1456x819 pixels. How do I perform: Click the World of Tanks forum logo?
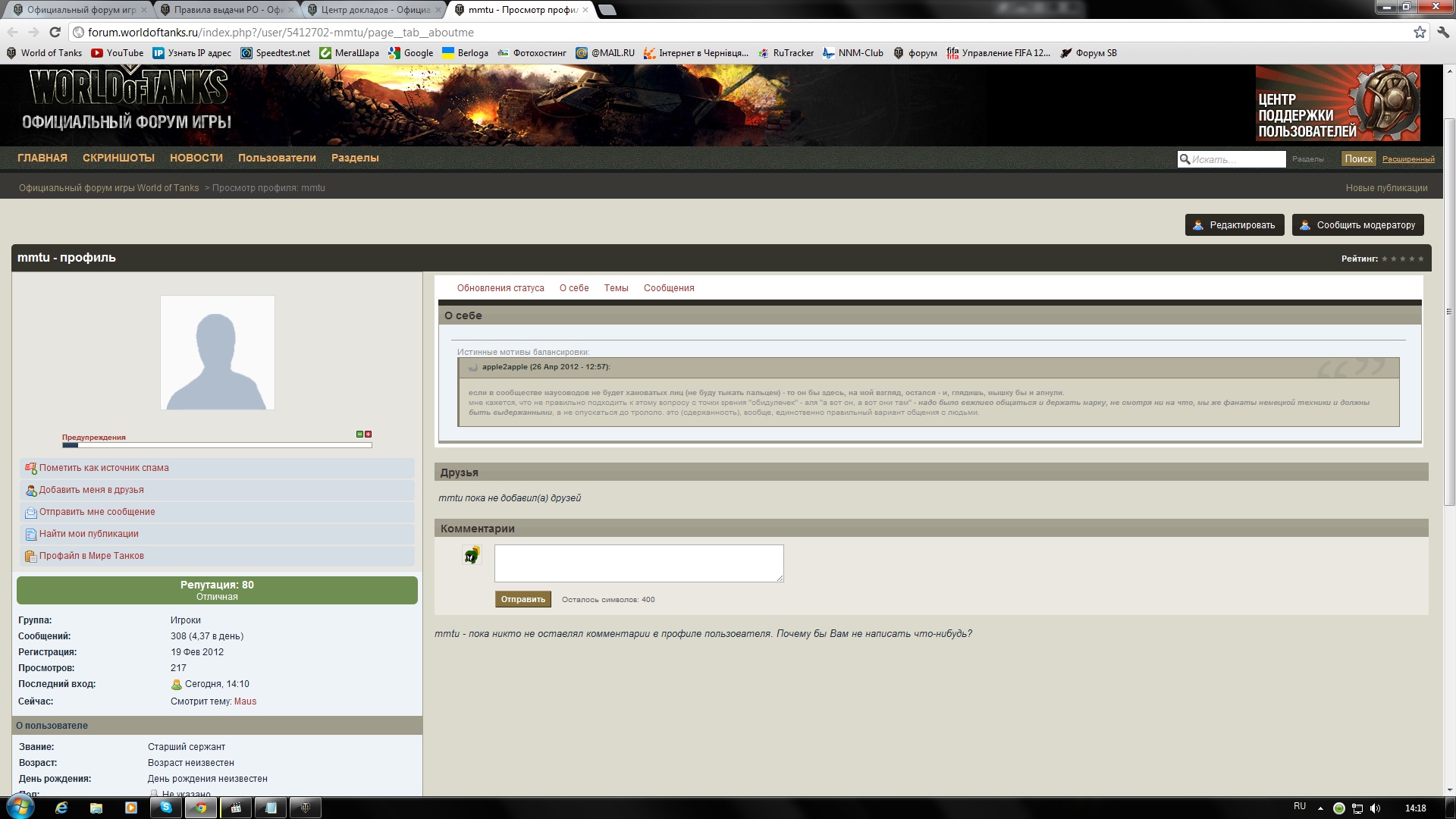pyautogui.click(x=127, y=99)
